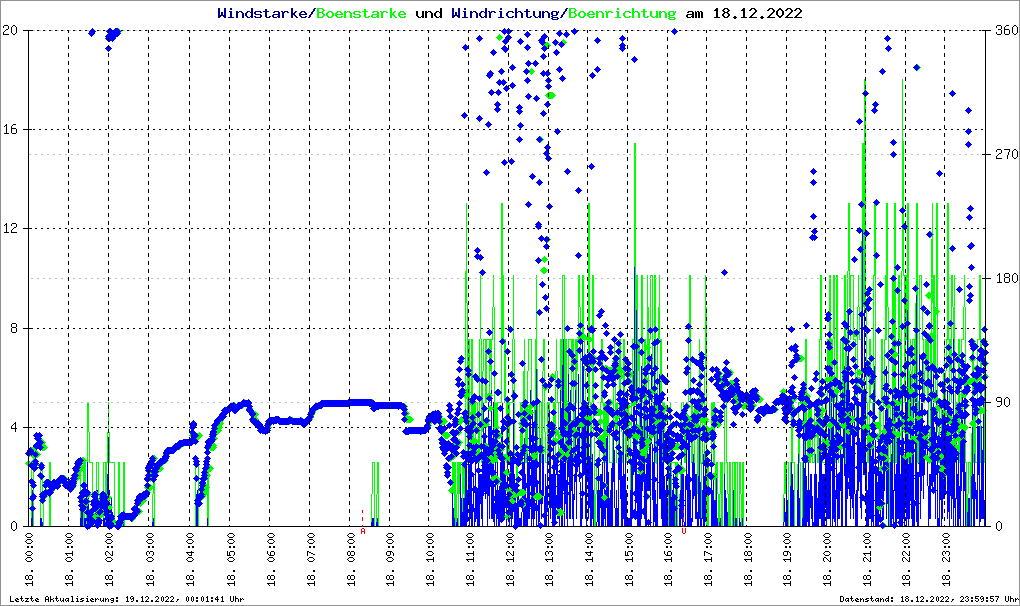The image size is (1020, 606).
Task: Click the right axis value 270
Action: pos(1004,155)
